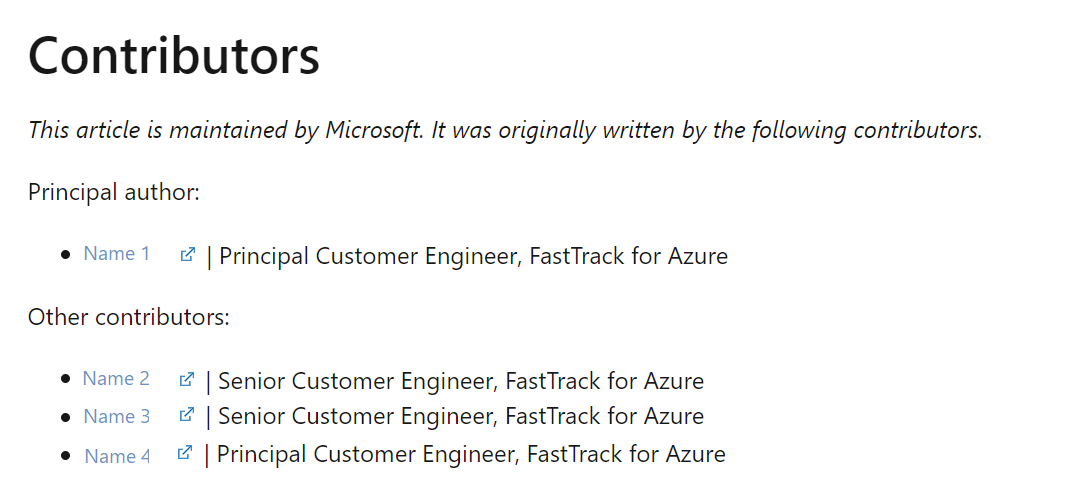Viewport: 1087px width, 492px height.
Task: Click the job title text after Name 3
Action: coord(461,416)
